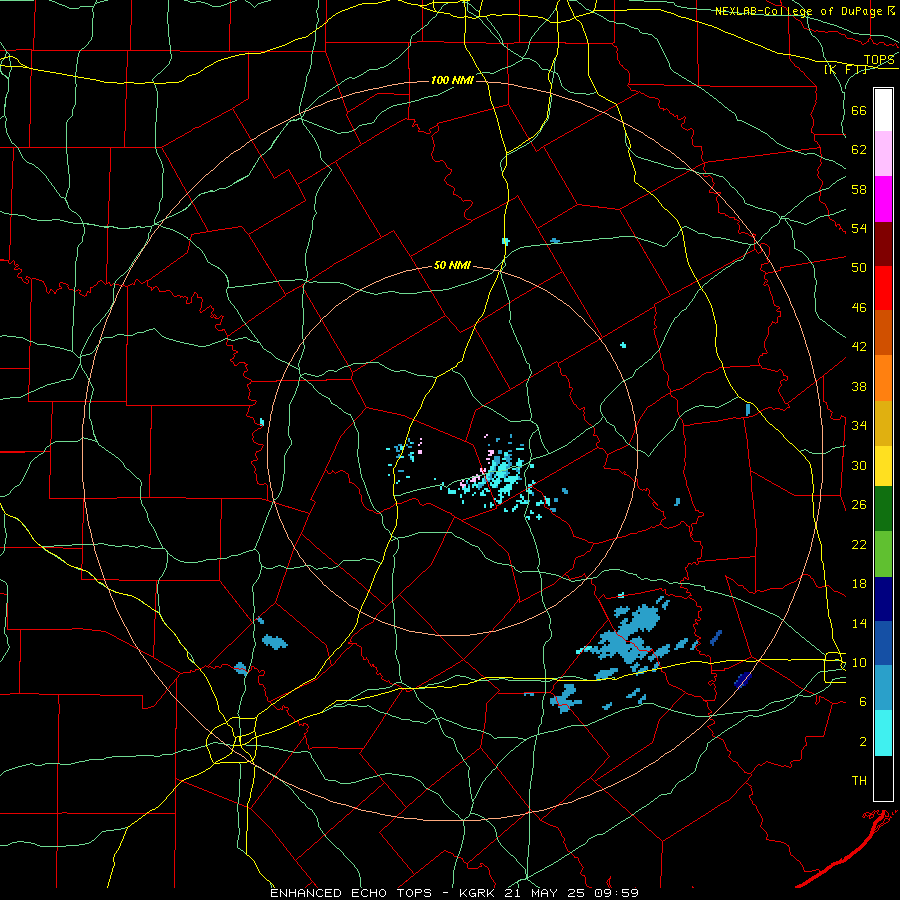
Task: Click the legend value '58'
Action: (x=859, y=189)
